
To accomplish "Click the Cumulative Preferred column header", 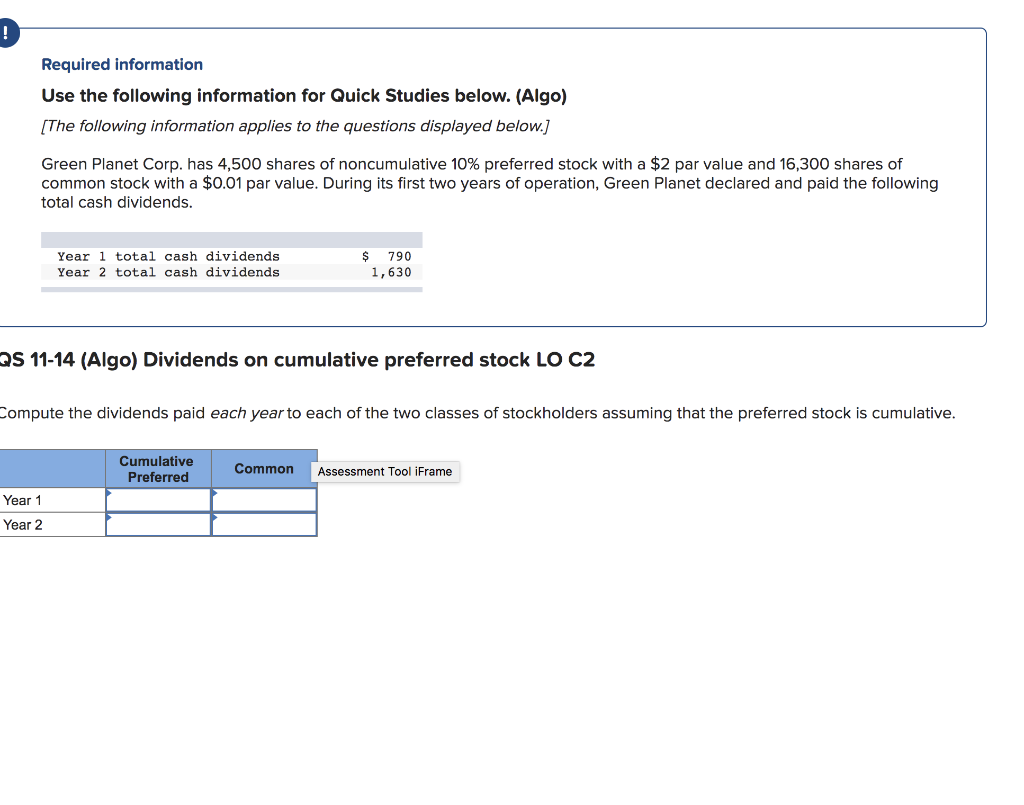I will [x=158, y=469].
